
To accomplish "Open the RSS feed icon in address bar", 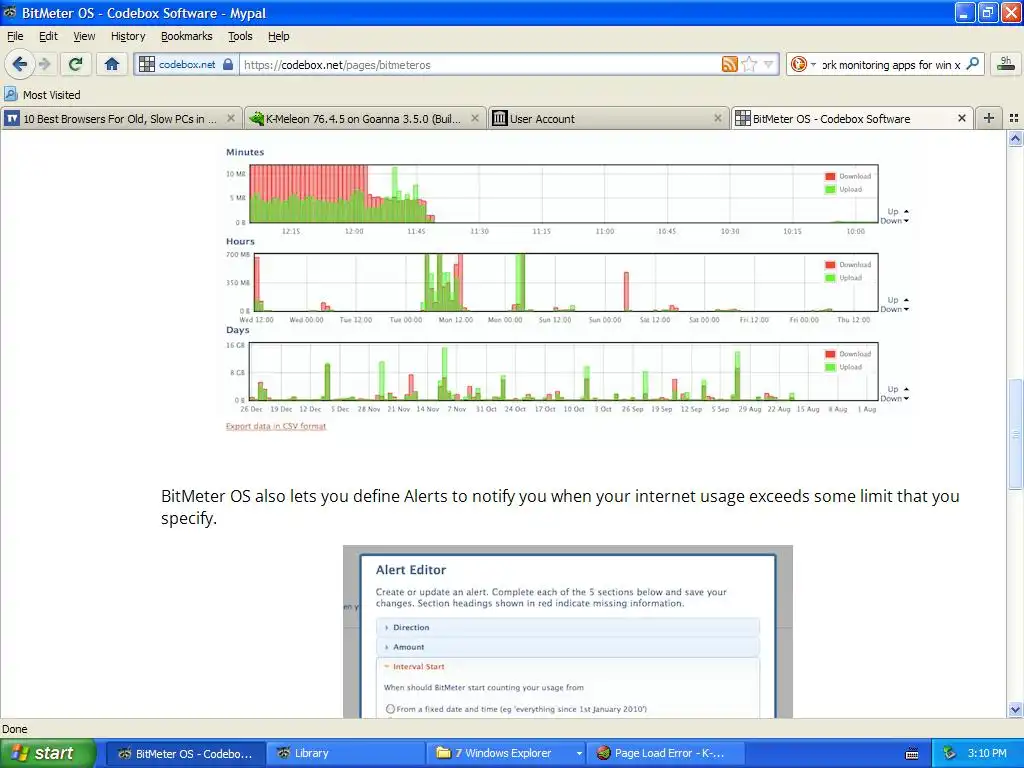I will pos(729,64).
